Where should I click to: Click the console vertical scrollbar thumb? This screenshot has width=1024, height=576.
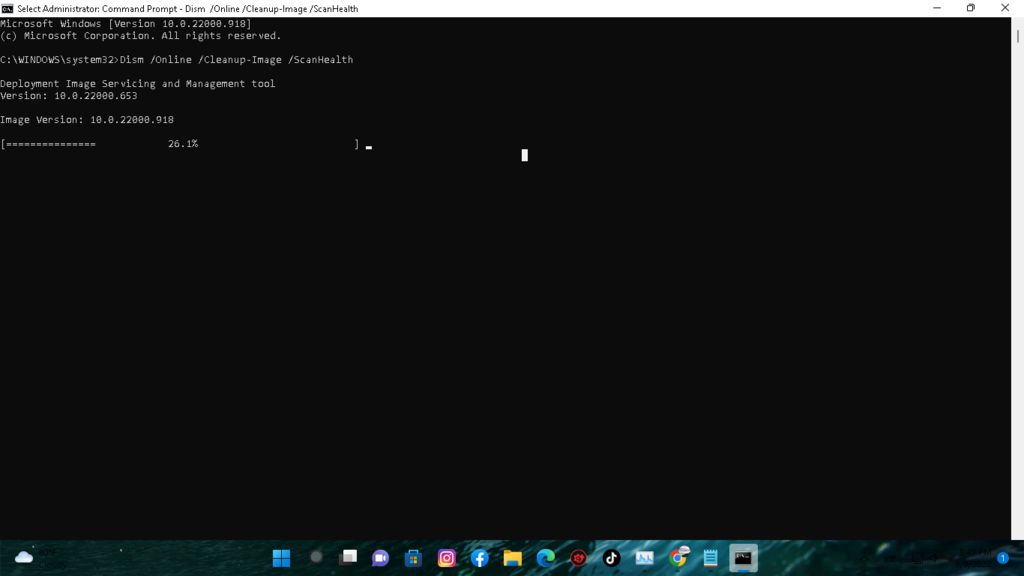[x=1017, y=36]
